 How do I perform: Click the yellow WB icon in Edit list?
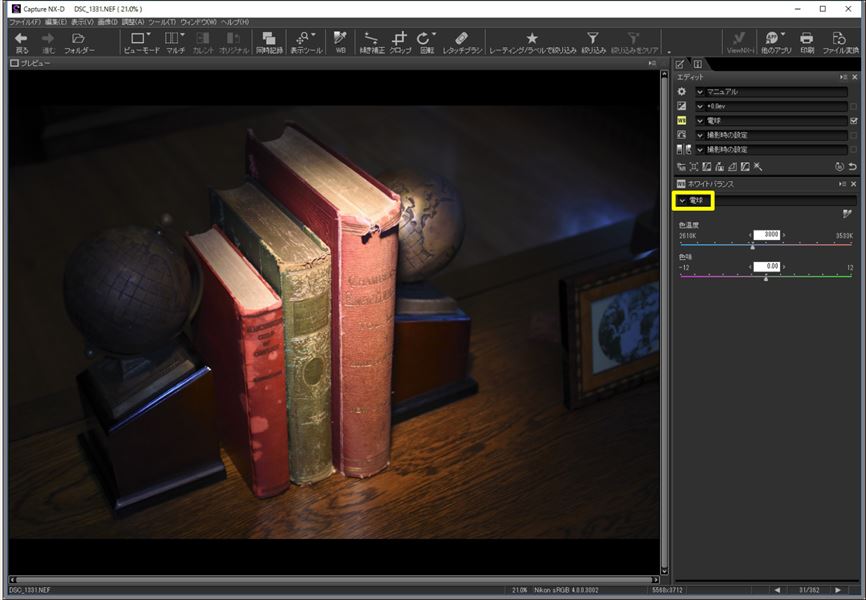682,120
